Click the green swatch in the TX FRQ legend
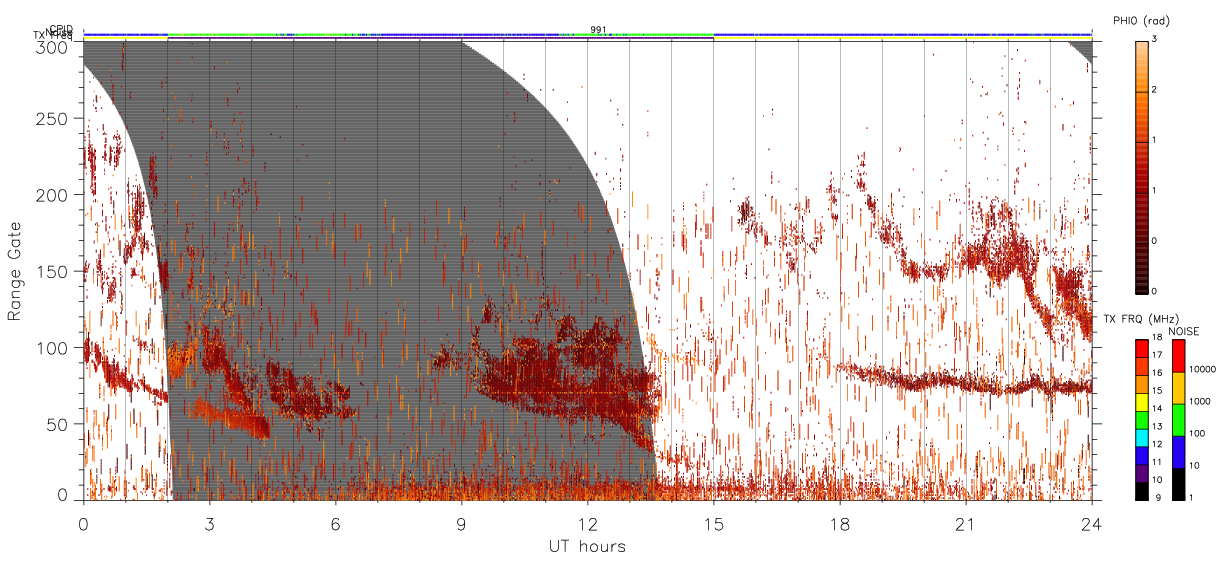This screenshot has height=567, width=1228. pyautogui.click(x=1142, y=419)
